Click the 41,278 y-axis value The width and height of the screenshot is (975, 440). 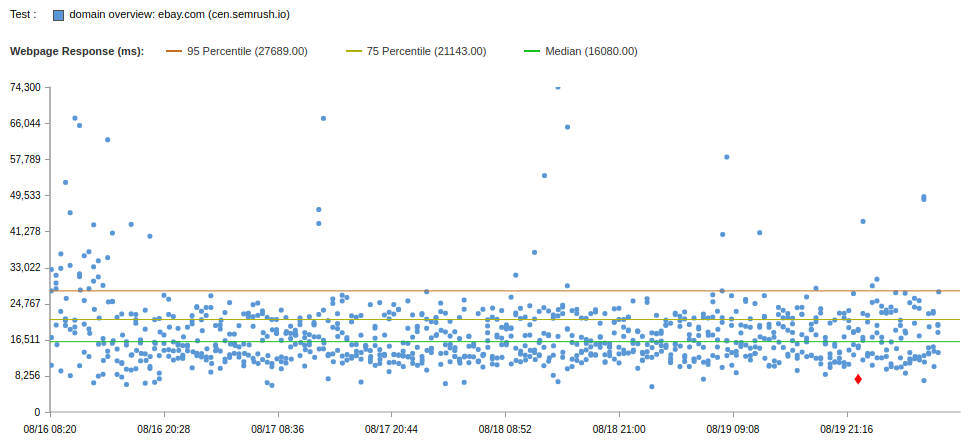tap(25, 231)
